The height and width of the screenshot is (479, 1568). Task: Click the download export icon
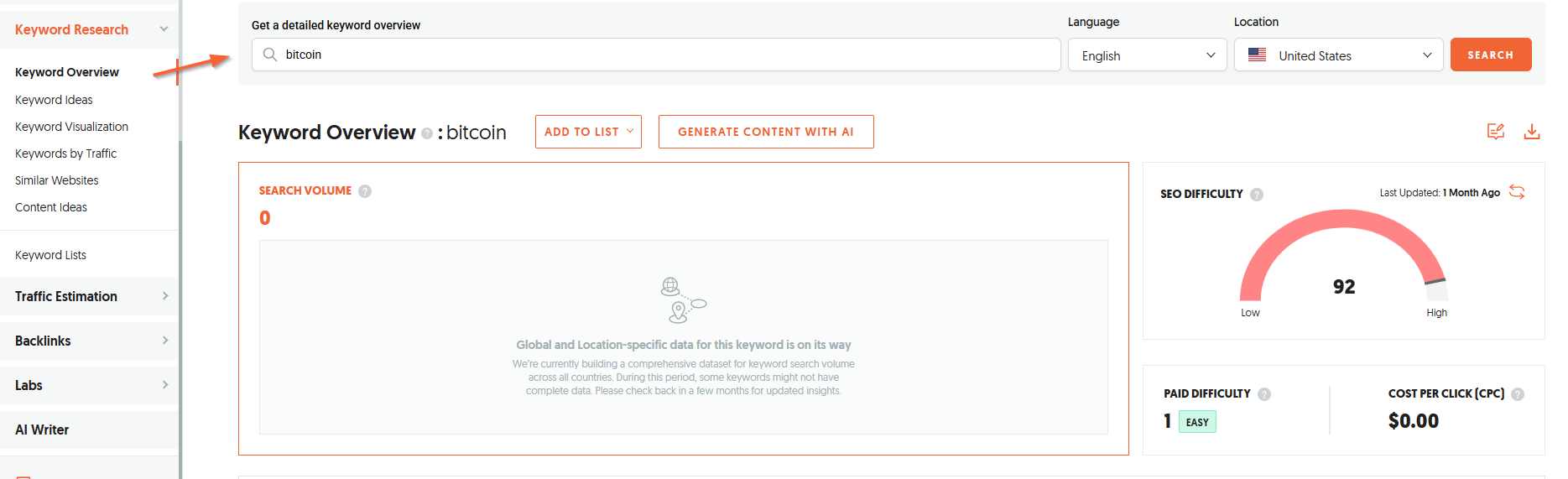click(x=1532, y=132)
